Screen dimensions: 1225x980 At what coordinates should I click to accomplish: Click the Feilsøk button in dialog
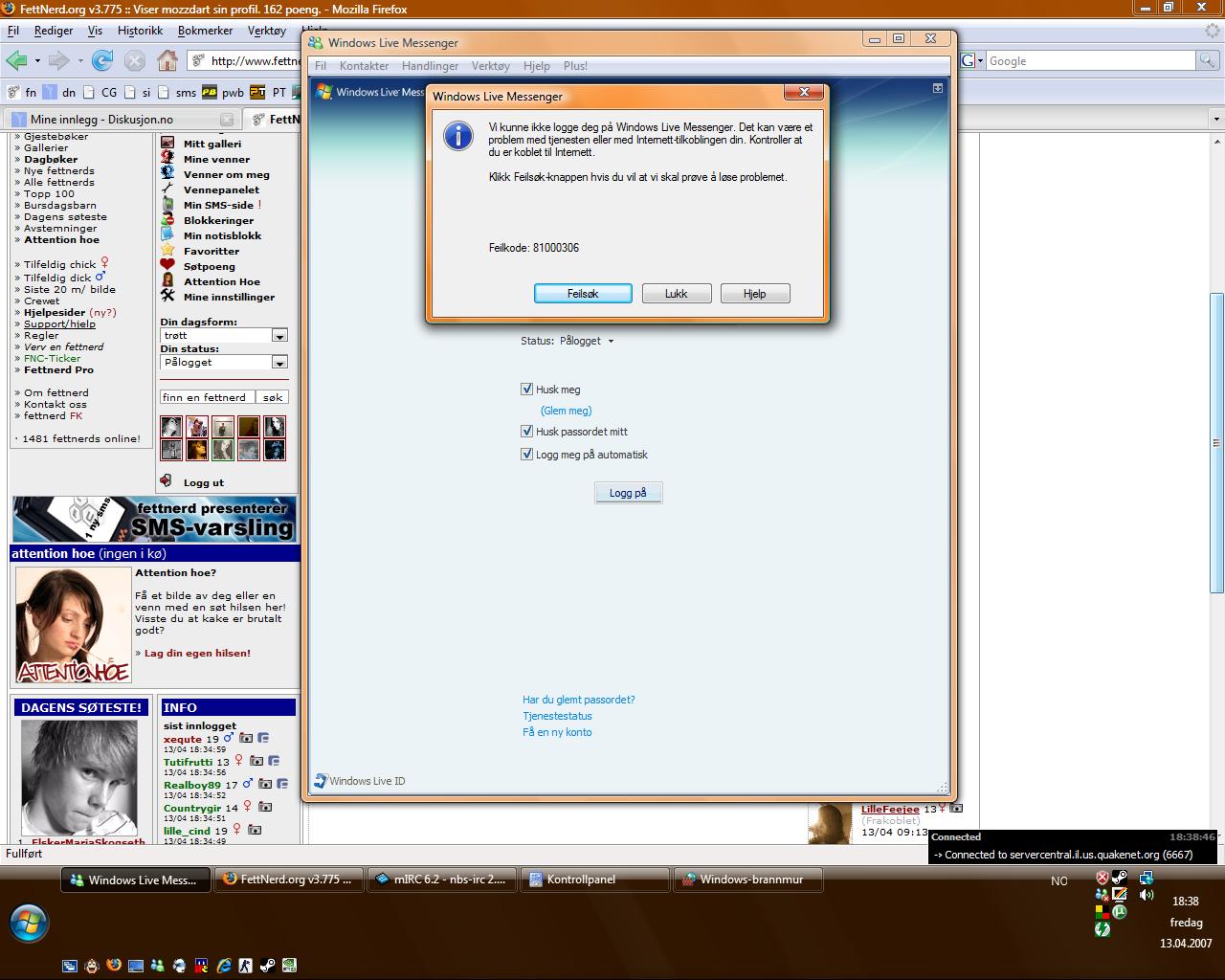pos(583,294)
